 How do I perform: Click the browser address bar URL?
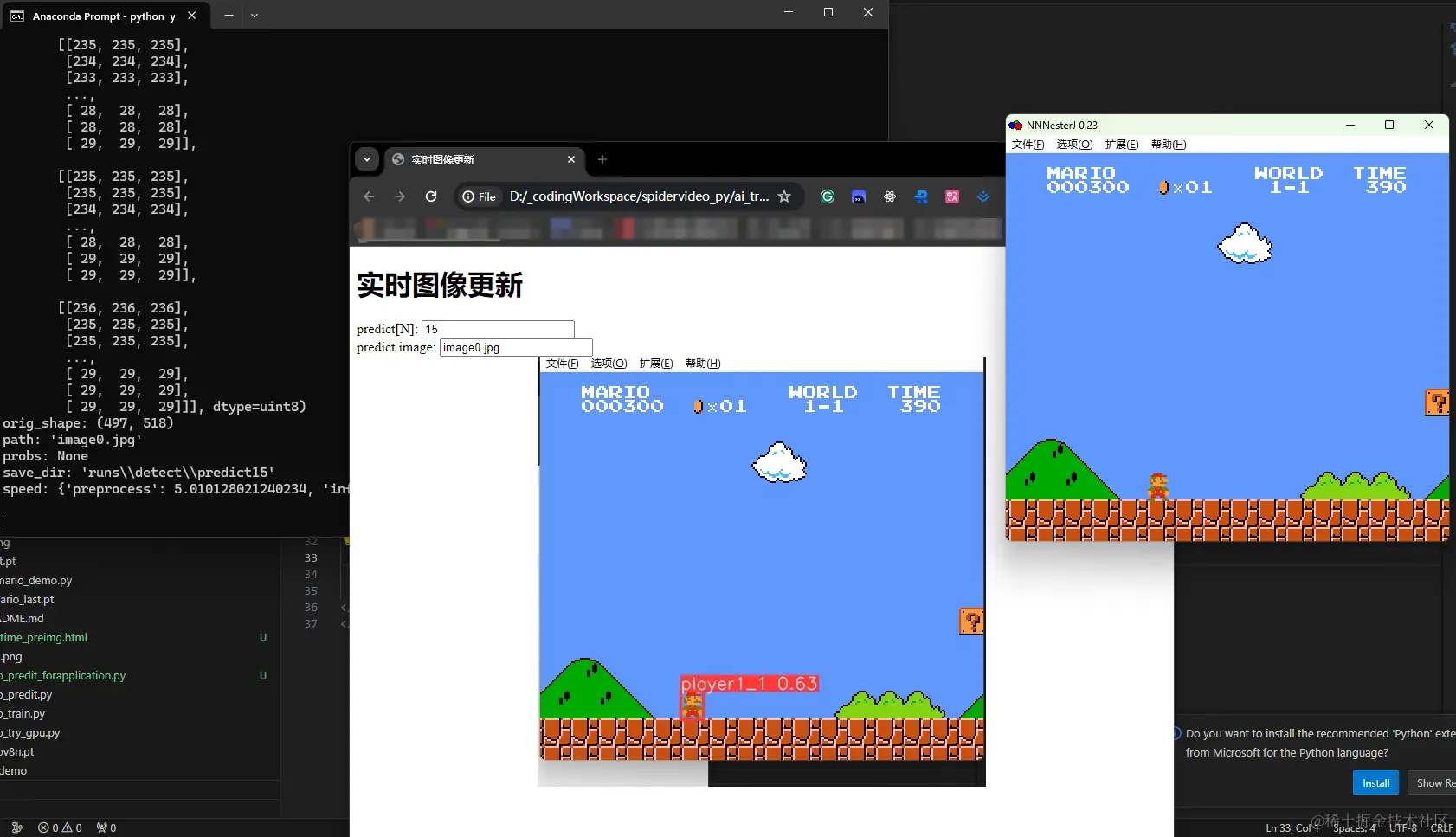tap(639, 196)
